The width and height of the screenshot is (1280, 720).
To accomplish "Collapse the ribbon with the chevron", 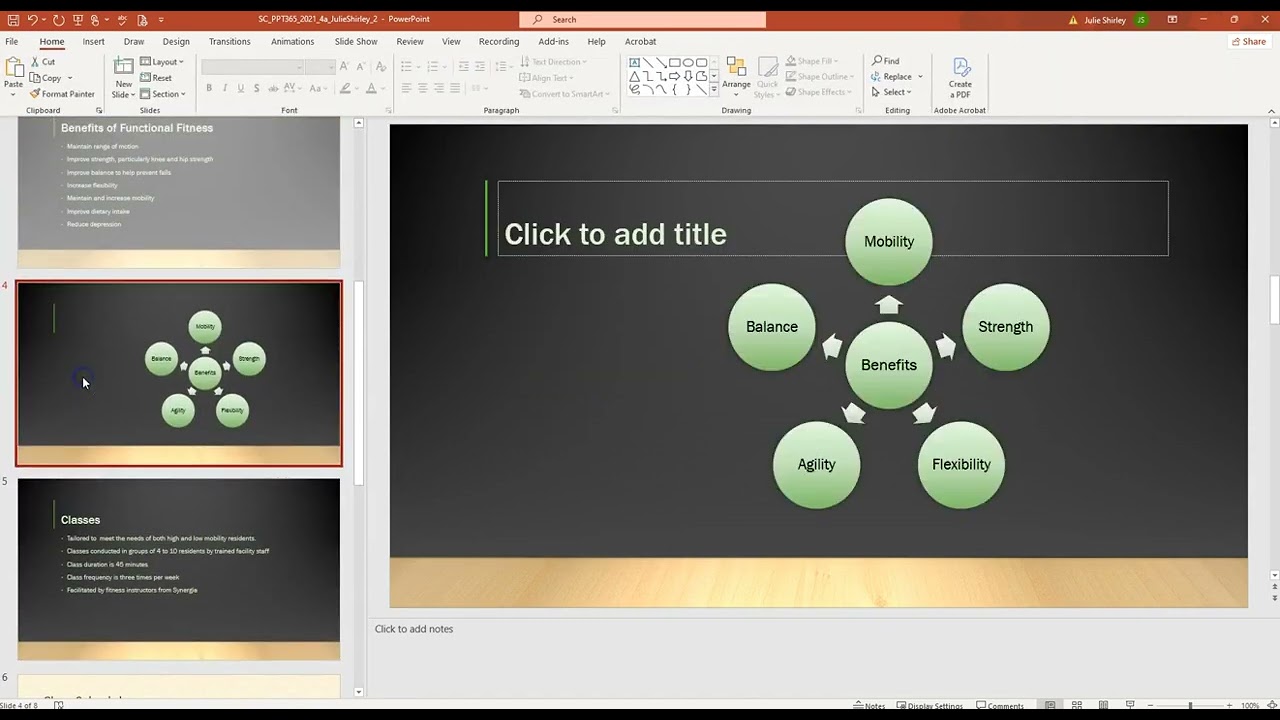I will [x=1271, y=110].
